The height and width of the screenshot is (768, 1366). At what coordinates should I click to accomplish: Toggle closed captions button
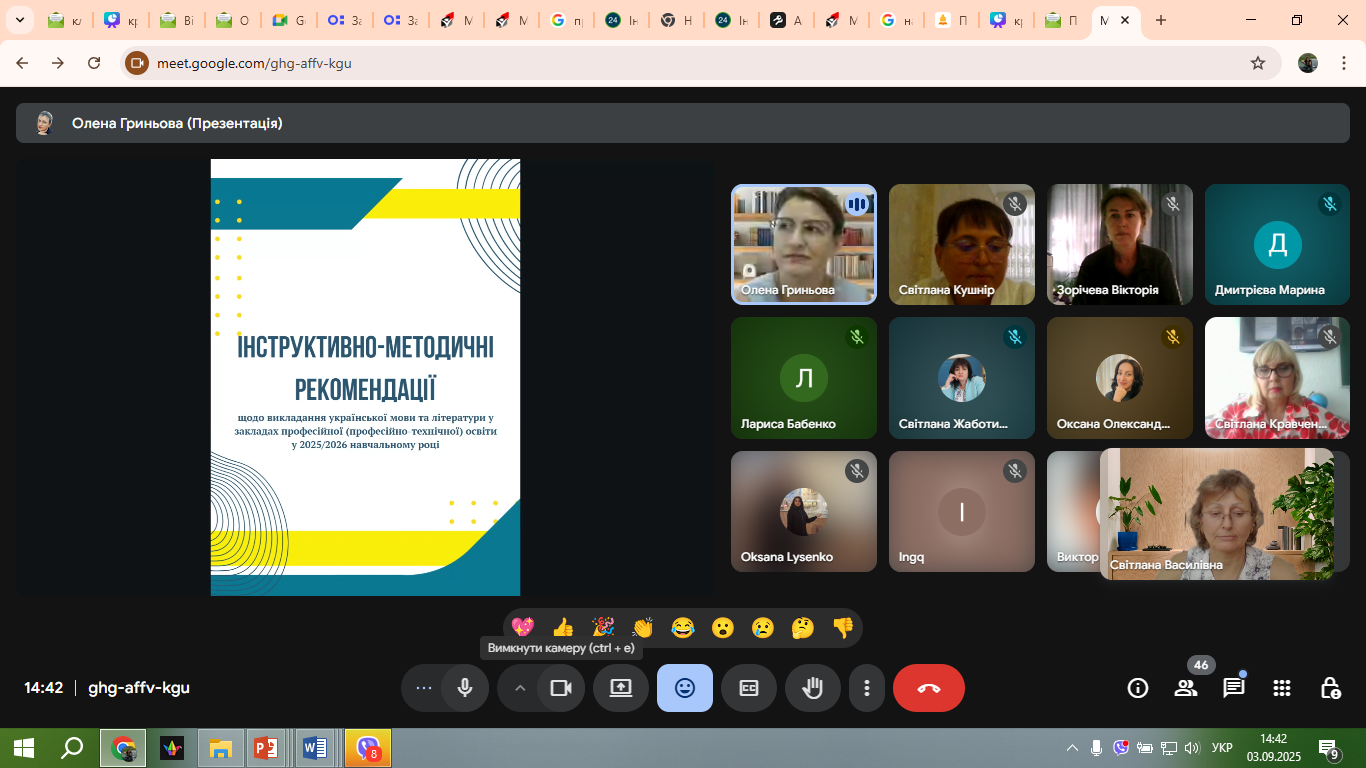pyautogui.click(x=748, y=688)
